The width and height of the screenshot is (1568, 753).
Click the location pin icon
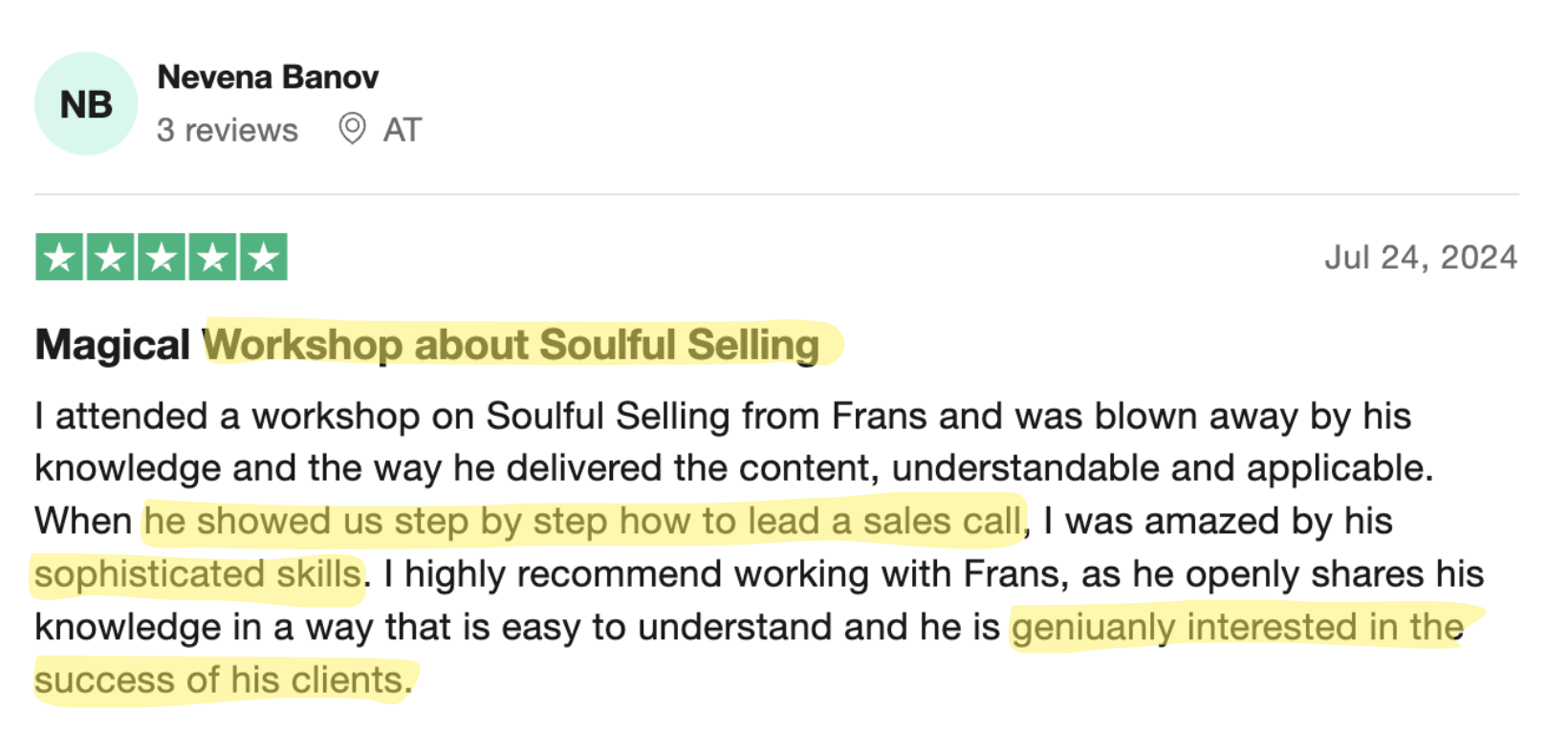(352, 129)
